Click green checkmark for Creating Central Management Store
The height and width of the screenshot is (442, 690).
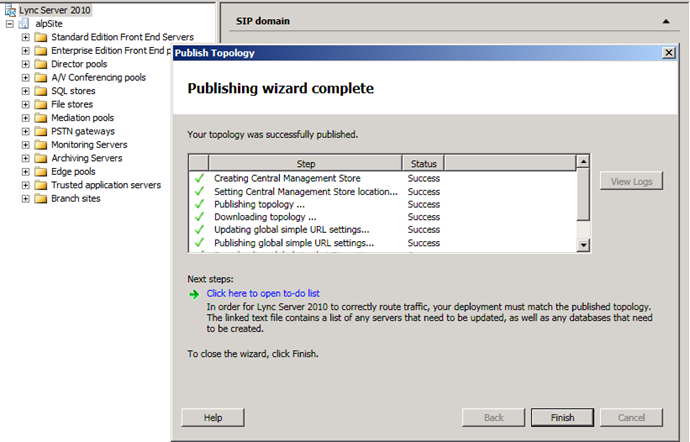pos(199,178)
